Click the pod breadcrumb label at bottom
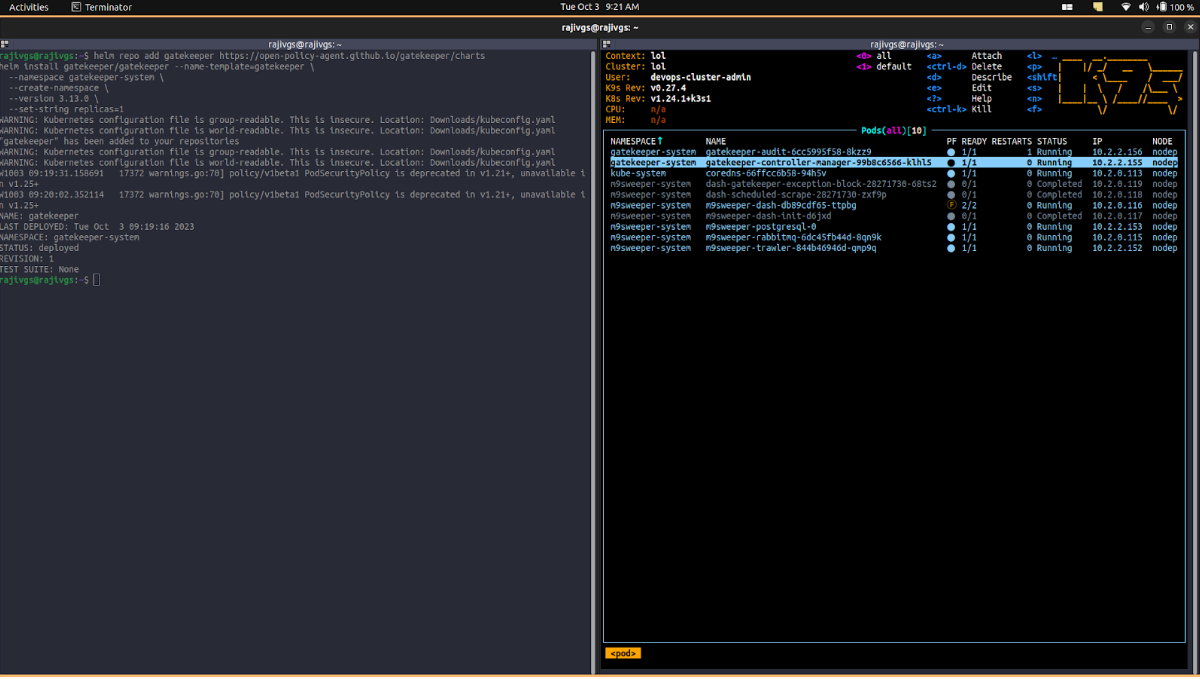This screenshot has width=1200, height=679. pos(622,653)
